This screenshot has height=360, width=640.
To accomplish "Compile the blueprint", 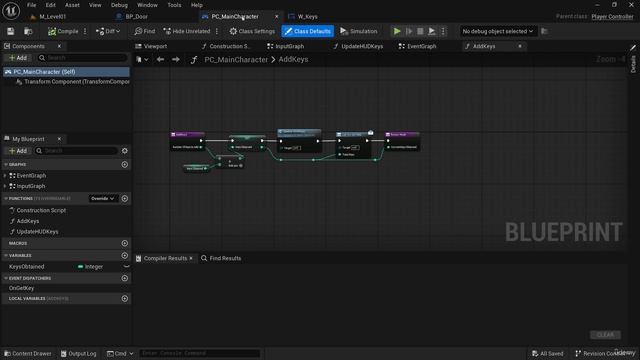I will coord(63,31).
